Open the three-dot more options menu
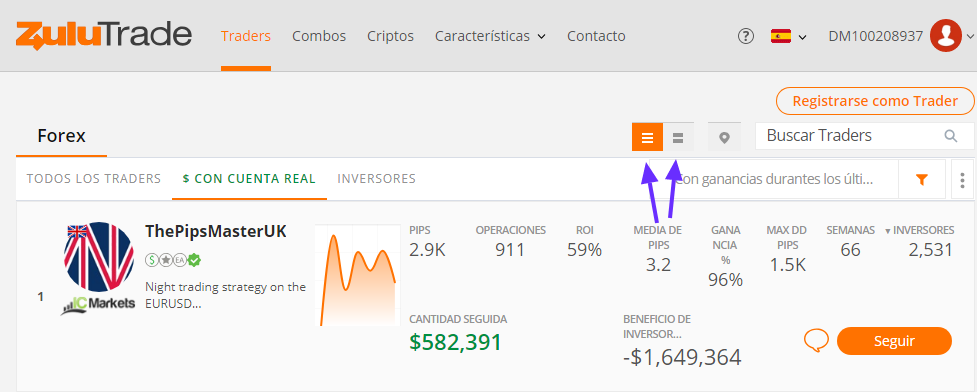The width and height of the screenshot is (977, 392). coord(963,179)
